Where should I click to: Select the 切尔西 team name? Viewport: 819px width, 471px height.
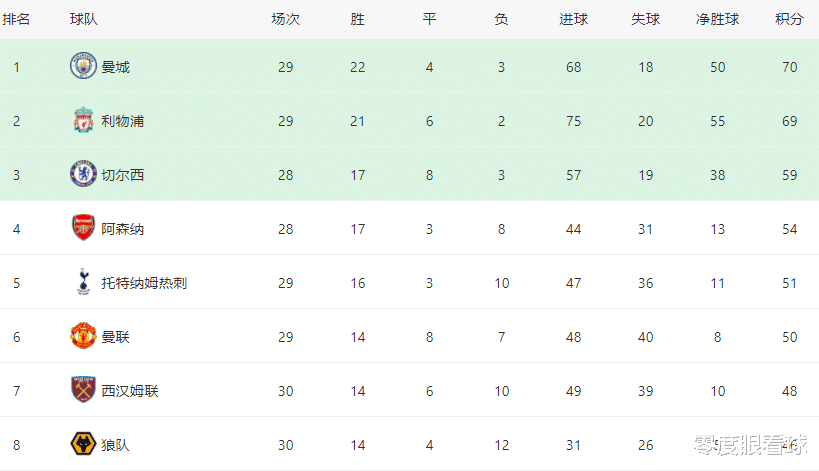click(x=123, y=175)
